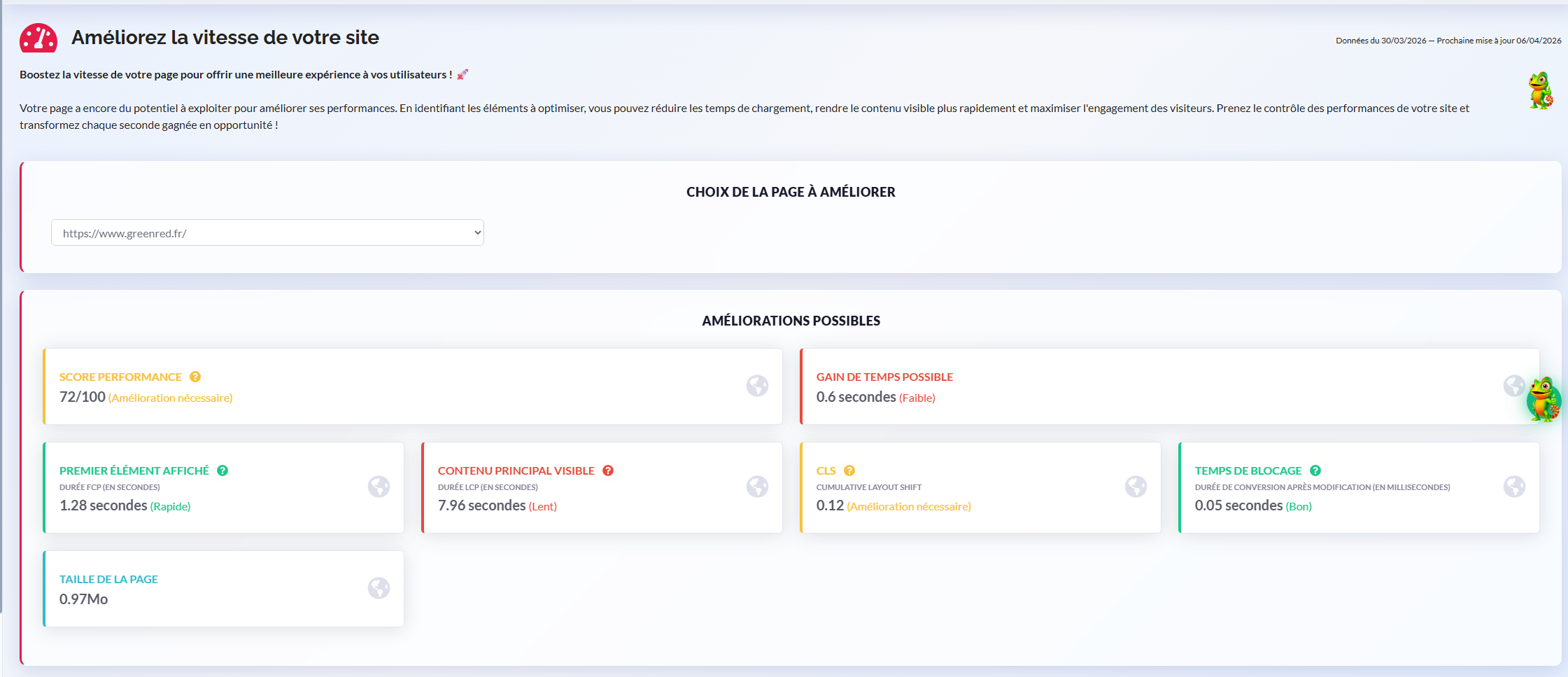The width and height of the screenshot is (1568, 677).
Task: Click globe icon in CLS card
Action: [x=1136, y=487]
